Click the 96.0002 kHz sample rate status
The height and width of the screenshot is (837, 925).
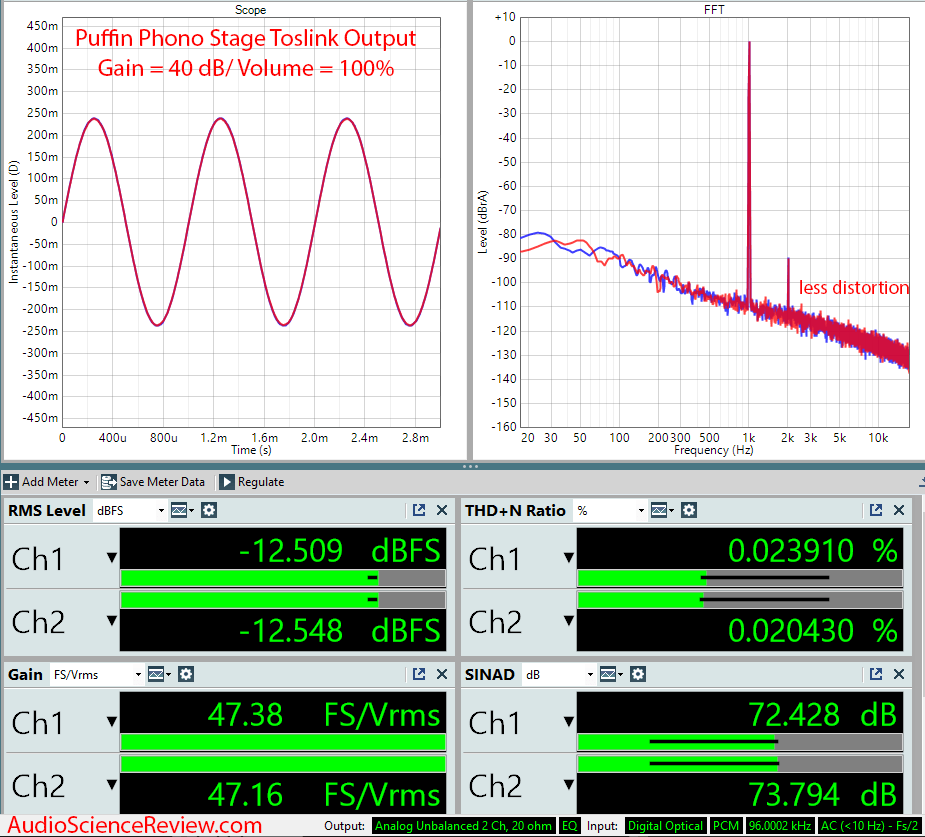tap(779, 826)
